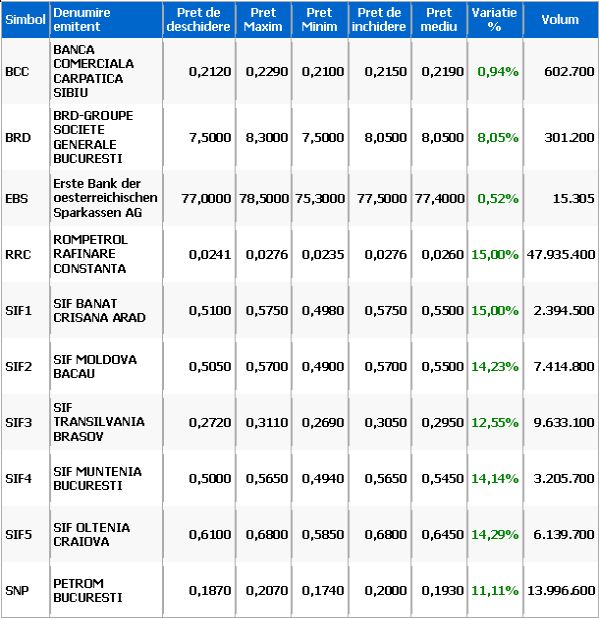The height and width of the screenshot is (619, 599).
Task: Select the RRC symbol cell
Action: pos(18,255)
